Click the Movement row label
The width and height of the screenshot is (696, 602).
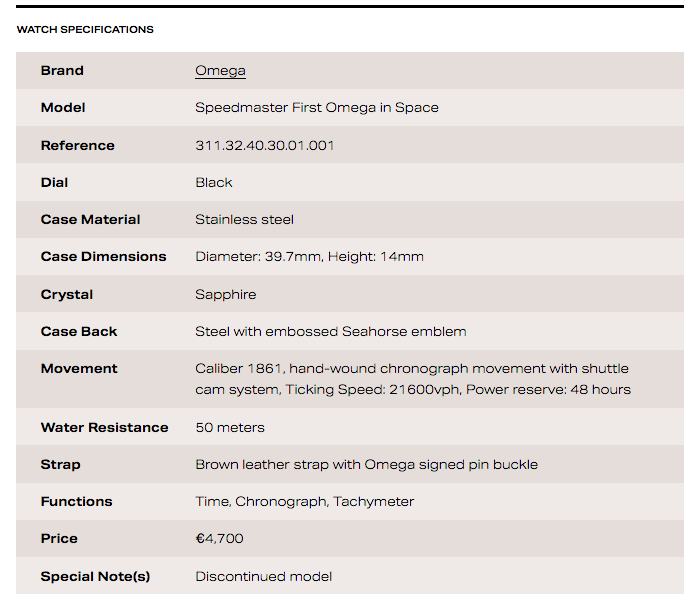79,369
